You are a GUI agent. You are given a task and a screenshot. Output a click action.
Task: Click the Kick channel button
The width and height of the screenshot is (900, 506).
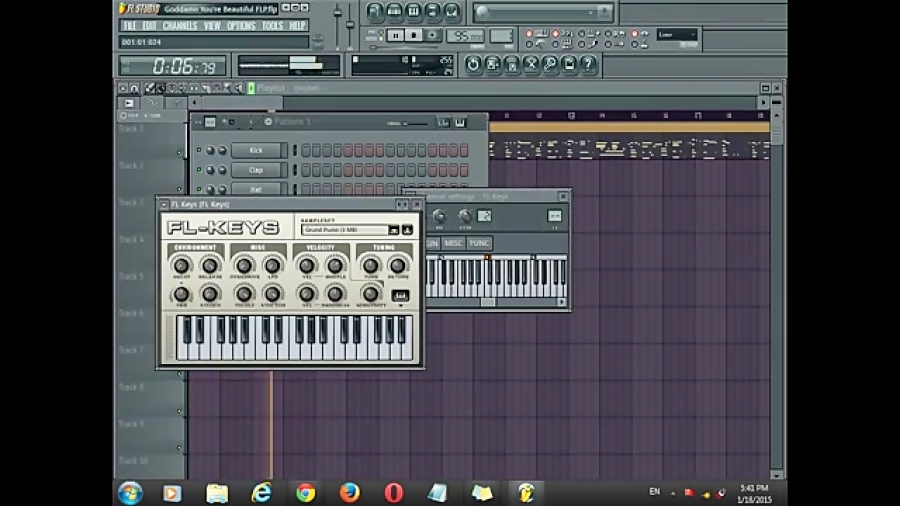click(256, 151)
